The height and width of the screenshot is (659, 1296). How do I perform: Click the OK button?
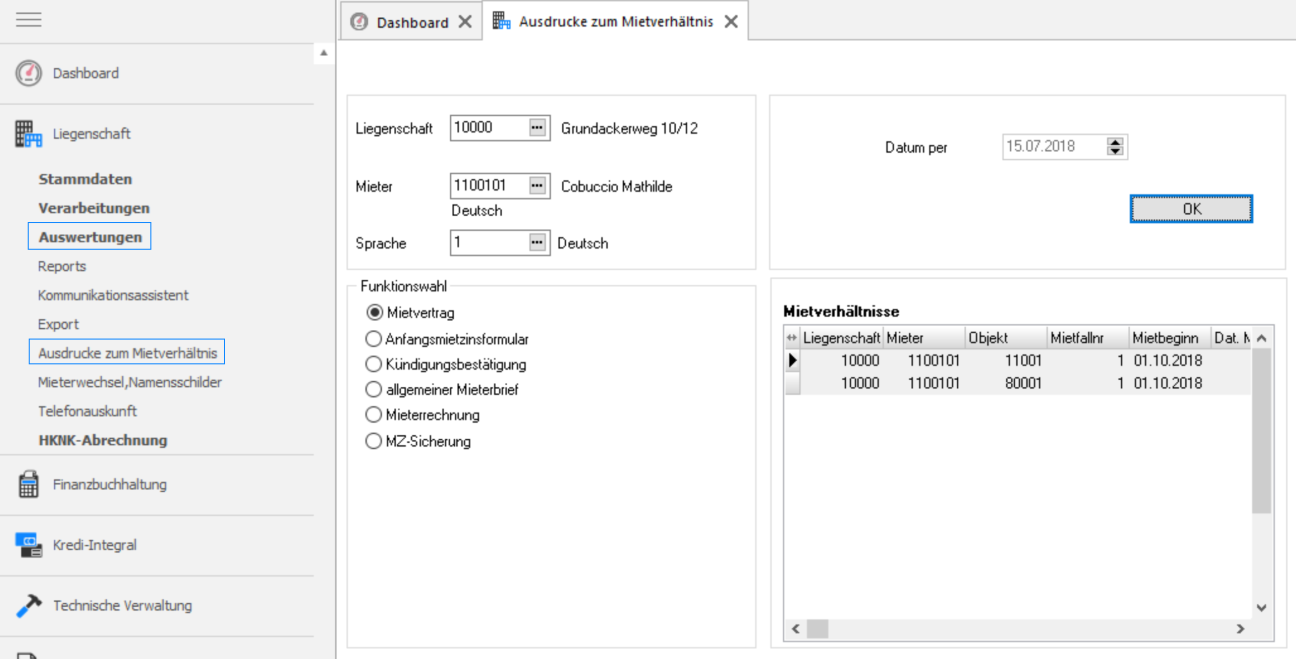[x=1191, y=209]
